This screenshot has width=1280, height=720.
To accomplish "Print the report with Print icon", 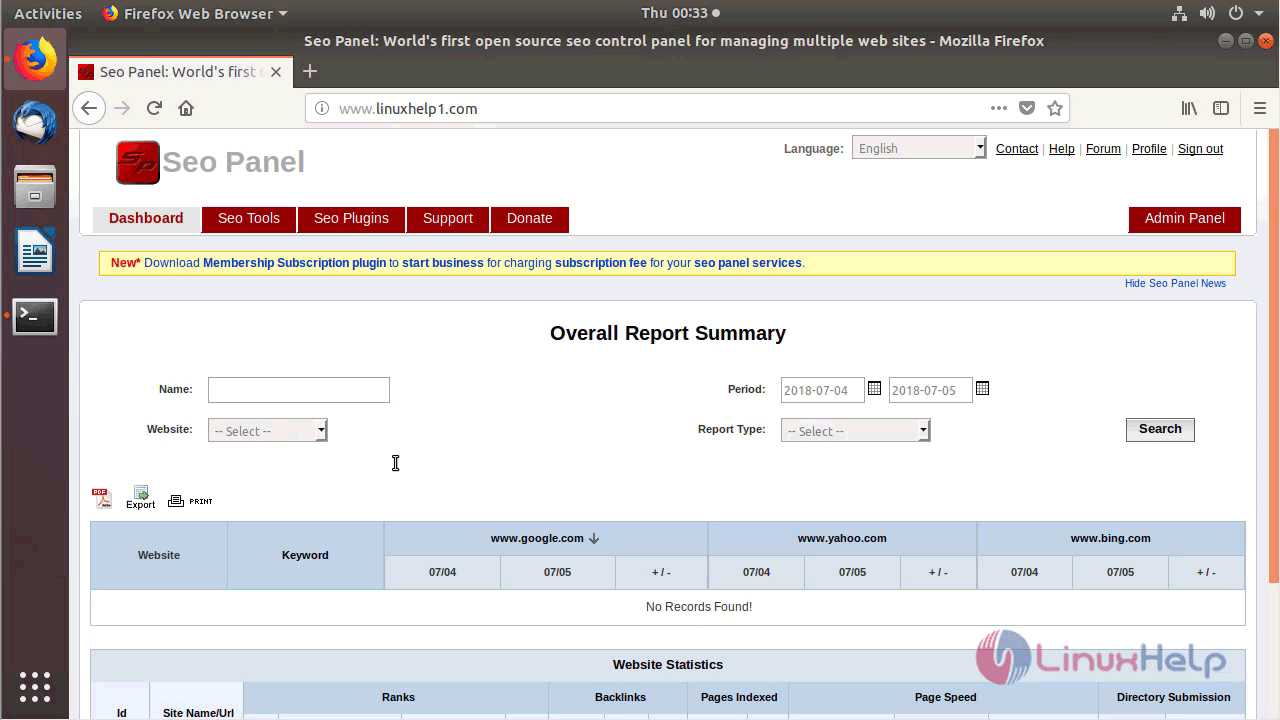I will 190,500.
